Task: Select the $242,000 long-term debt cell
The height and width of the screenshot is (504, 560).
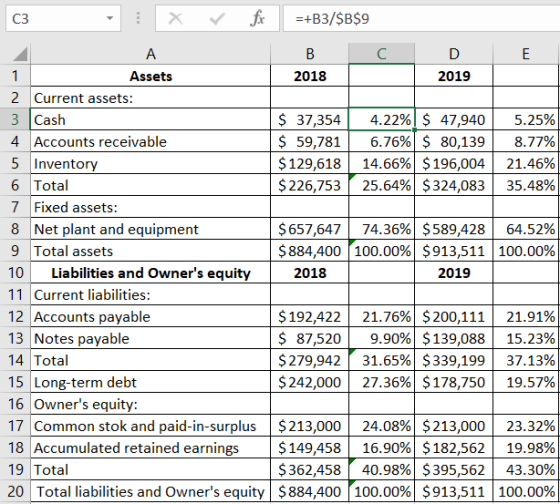Action: (310, 382)
